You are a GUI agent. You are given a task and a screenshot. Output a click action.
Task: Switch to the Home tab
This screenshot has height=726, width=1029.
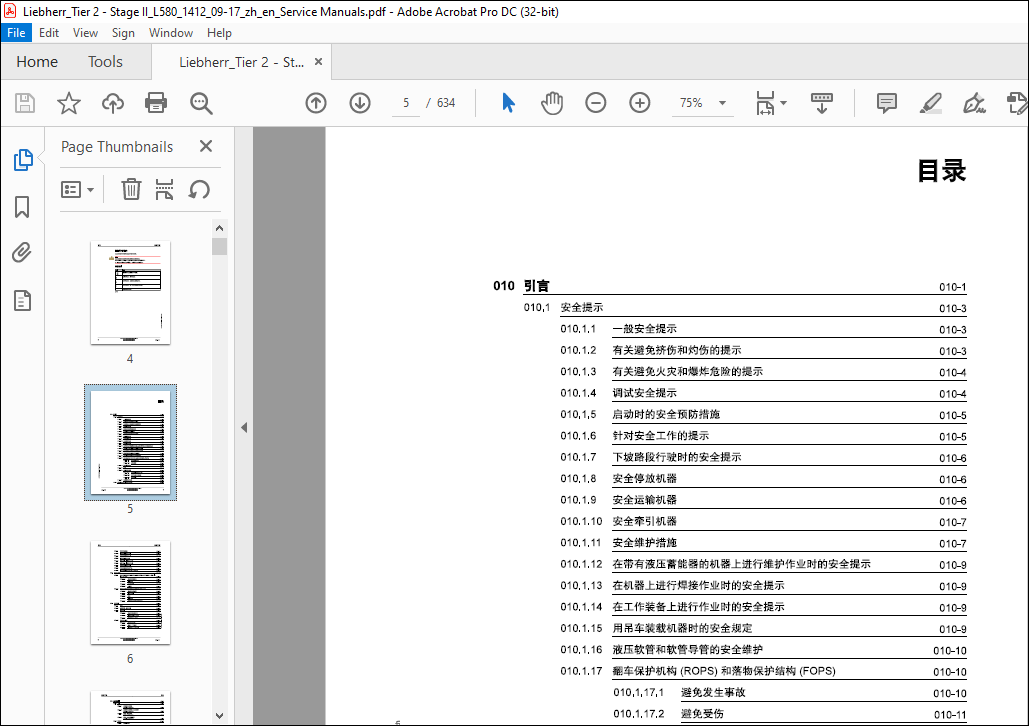coord(37,62)
